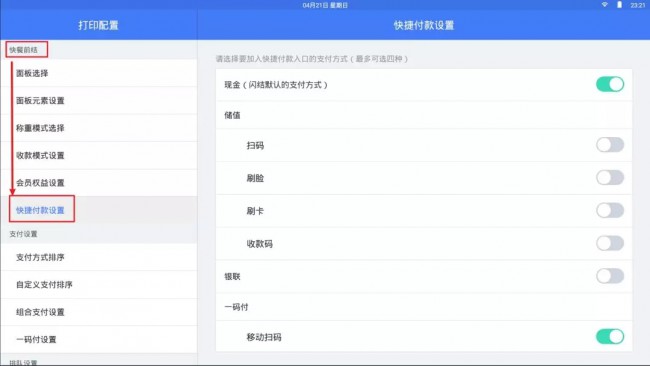Click the 打印配置 header title

click(x=98, y=25)
